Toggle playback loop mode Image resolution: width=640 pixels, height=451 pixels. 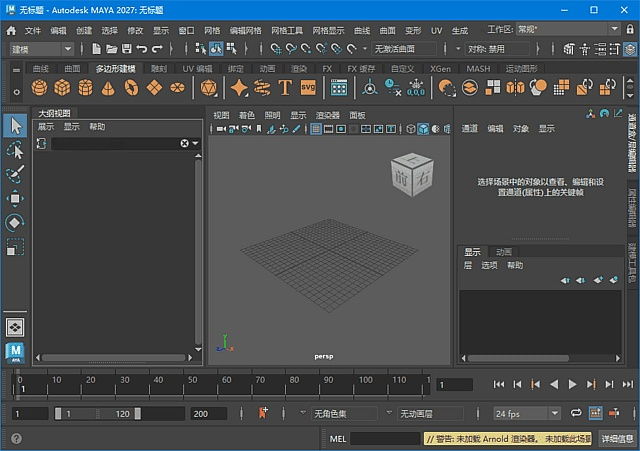[576, 413]
